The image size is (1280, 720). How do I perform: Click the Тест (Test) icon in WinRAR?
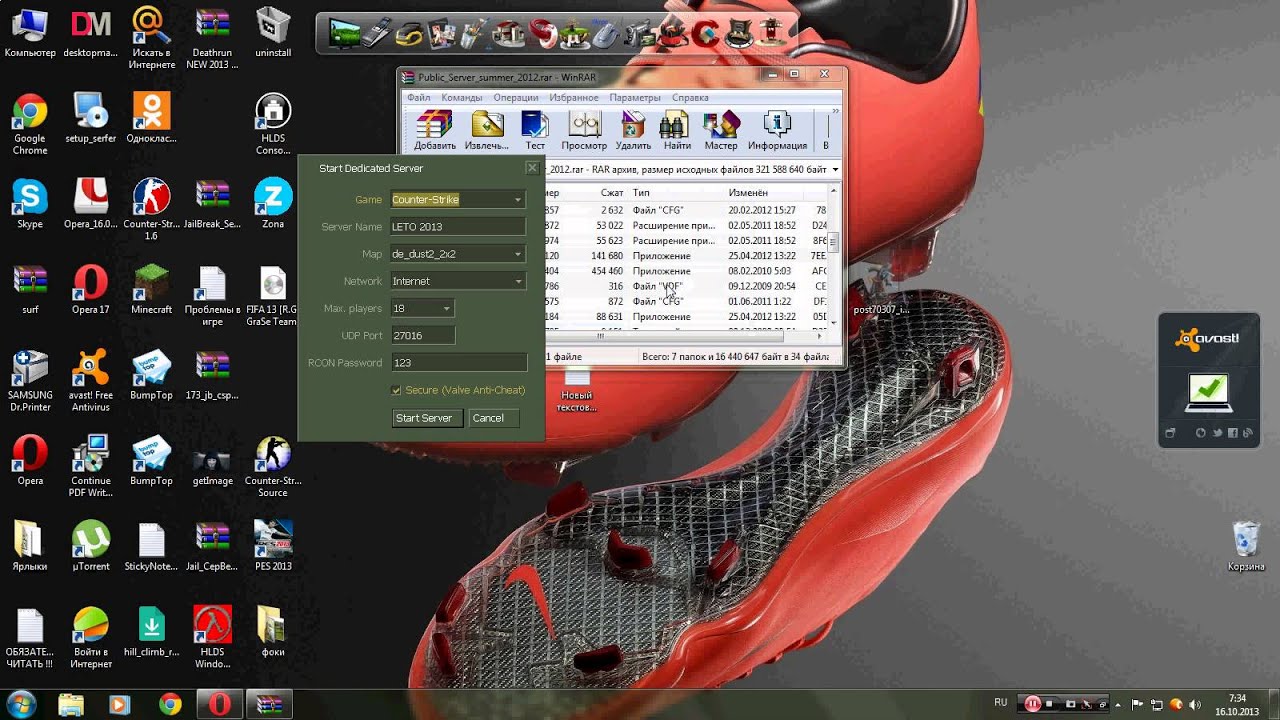tap(535, 130)
